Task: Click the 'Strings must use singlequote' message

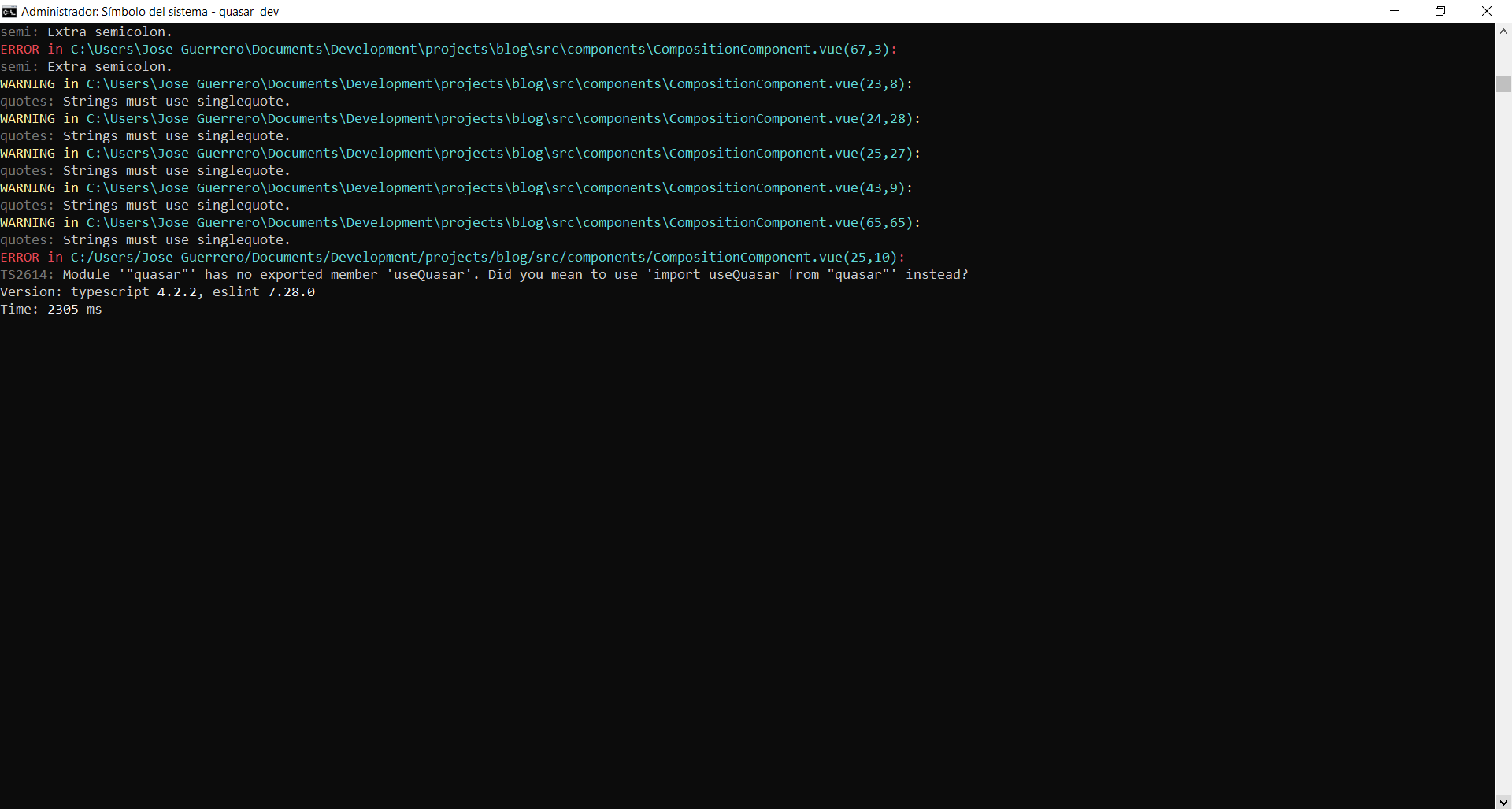Action: click(x=175, y=101)
